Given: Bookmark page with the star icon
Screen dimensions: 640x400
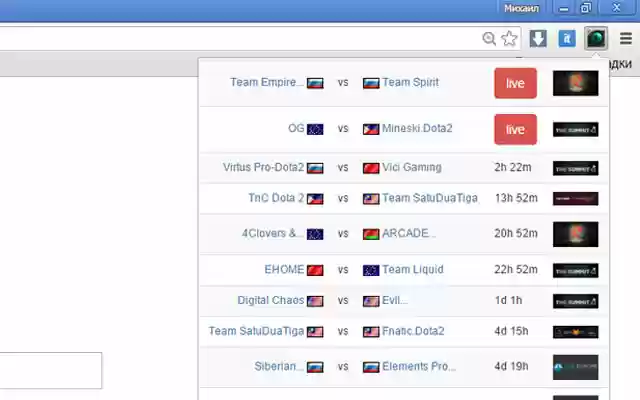Looking at the screenshot, I should pyautogui.click(x=509, y=38).
